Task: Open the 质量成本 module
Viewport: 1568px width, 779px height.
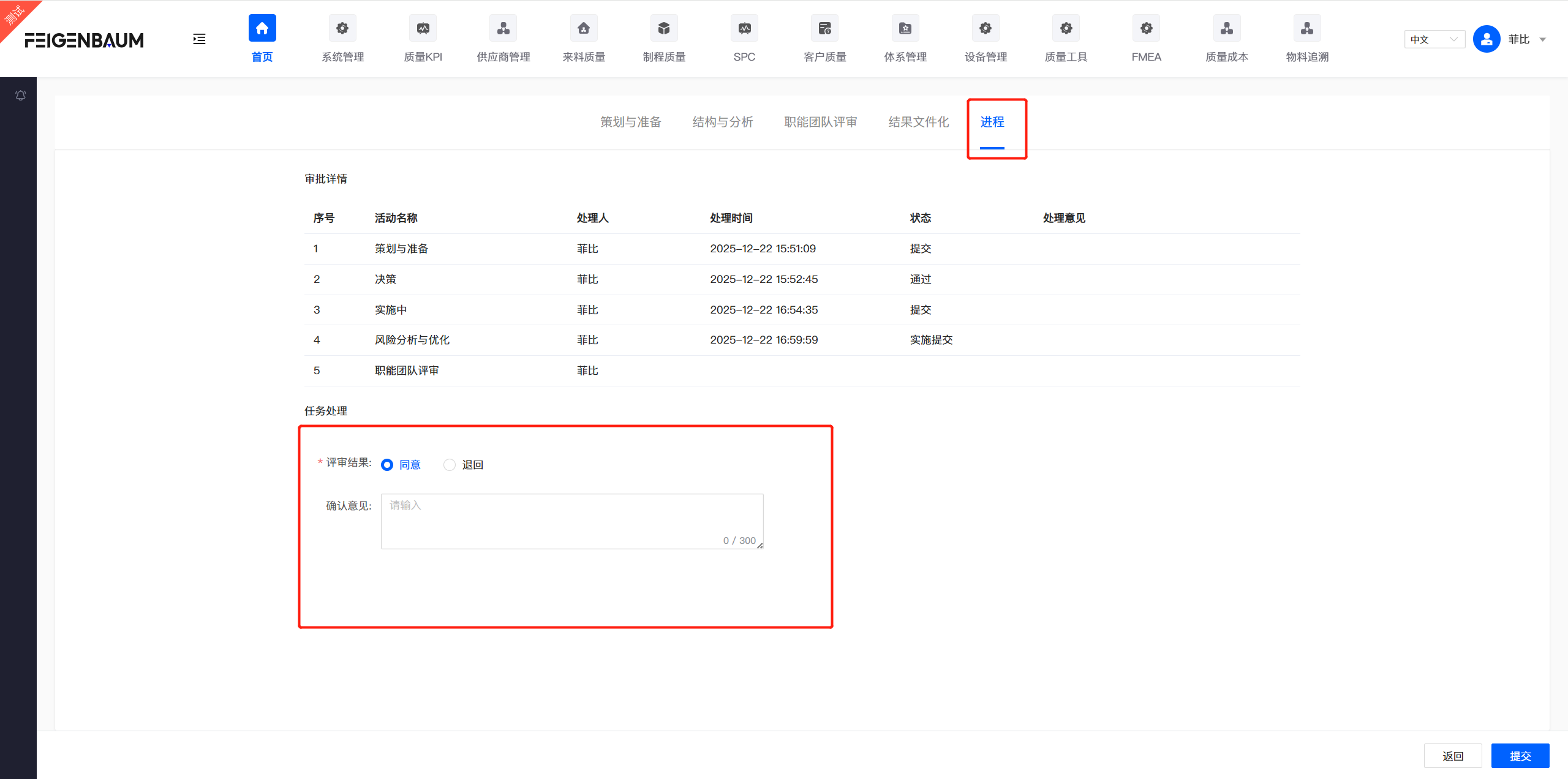Action: pos(1226,39)
